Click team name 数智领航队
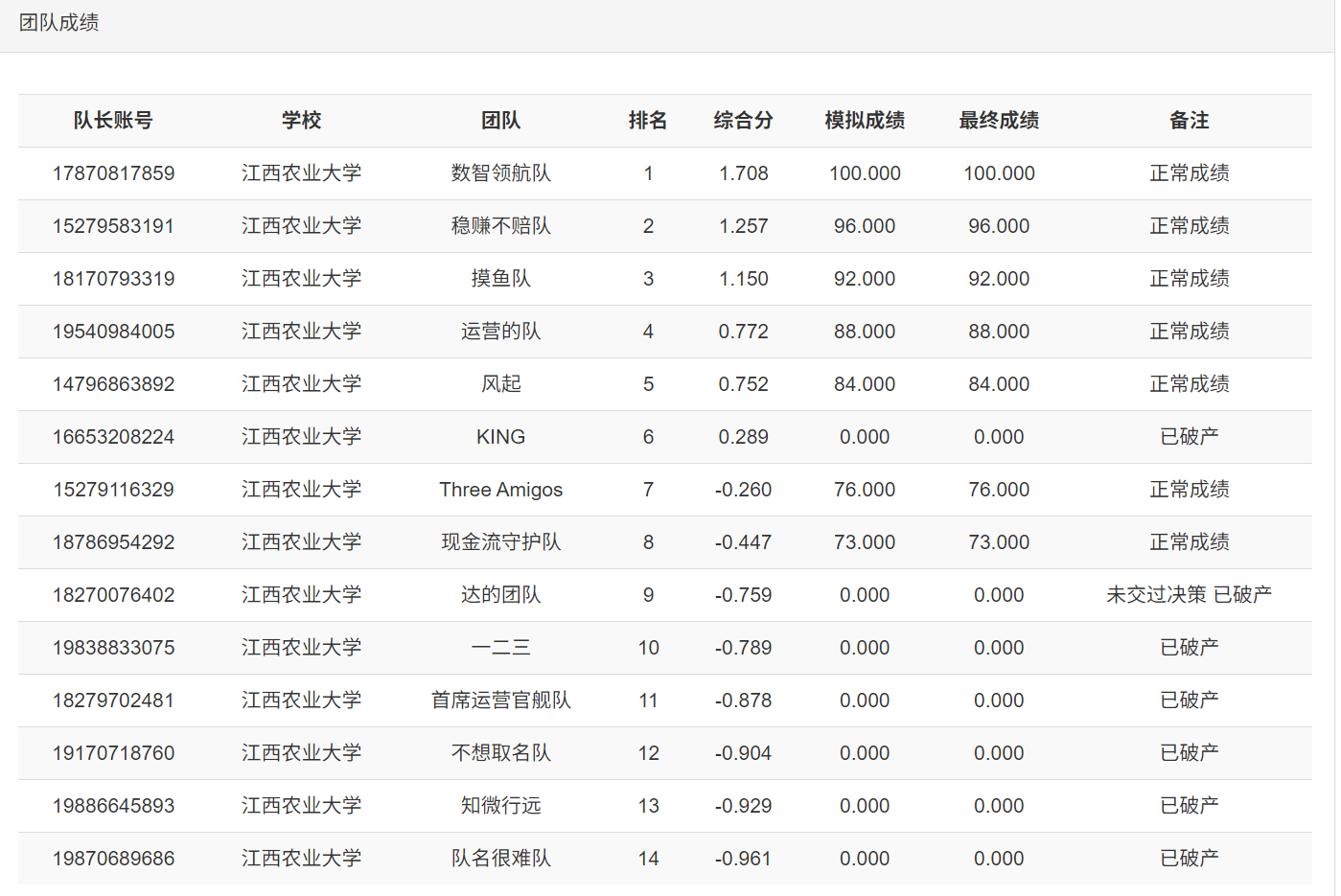 click(x=500, y=173)
